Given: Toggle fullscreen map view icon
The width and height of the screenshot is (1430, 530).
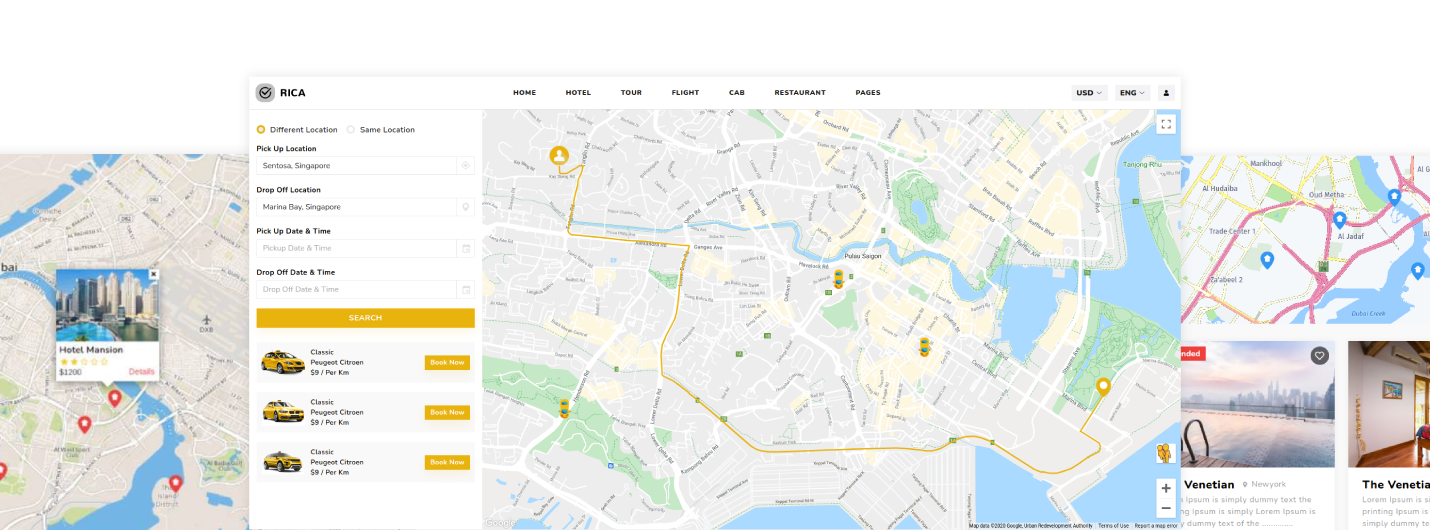Looking at the screenshot, I should [1165, 124].
